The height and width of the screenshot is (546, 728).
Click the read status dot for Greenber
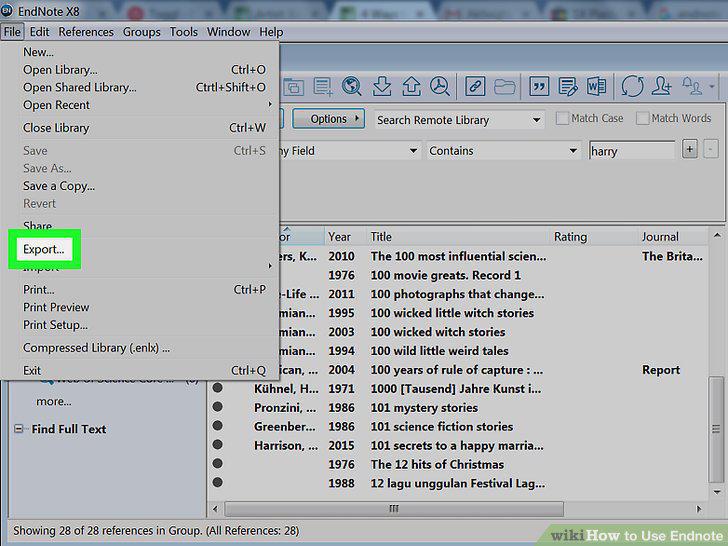tap(217, 426)
